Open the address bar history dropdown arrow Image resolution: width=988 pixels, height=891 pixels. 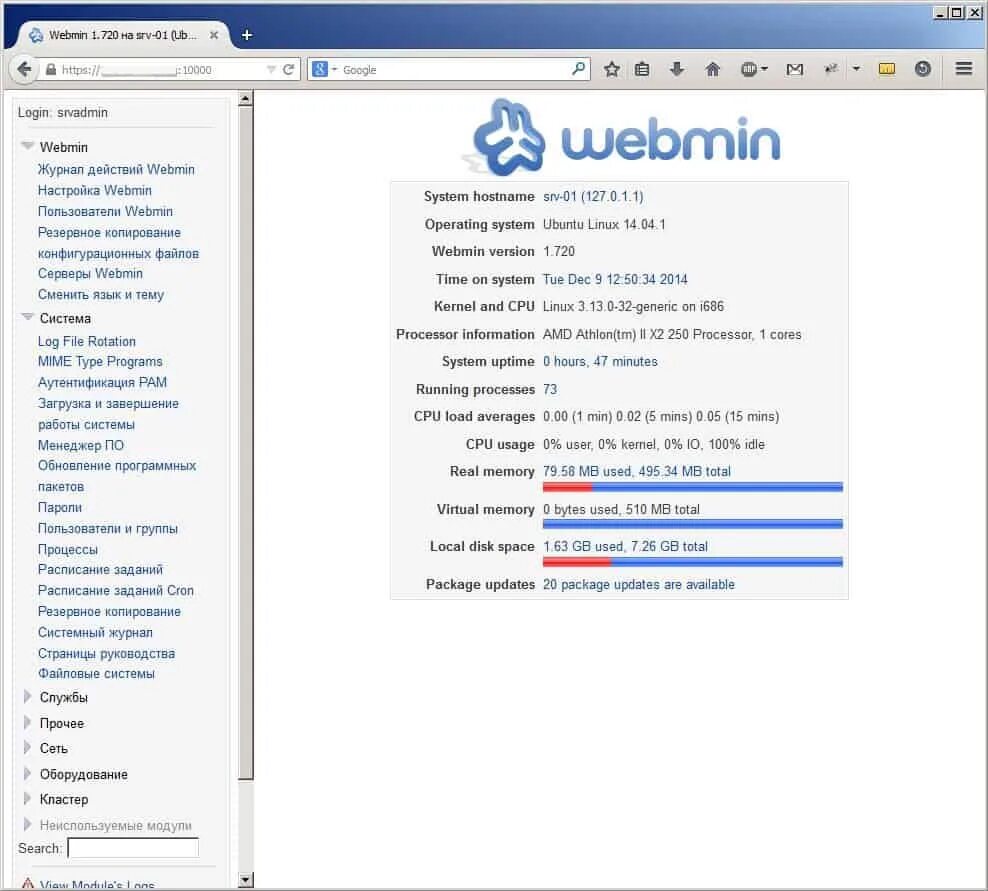(271, 69)
